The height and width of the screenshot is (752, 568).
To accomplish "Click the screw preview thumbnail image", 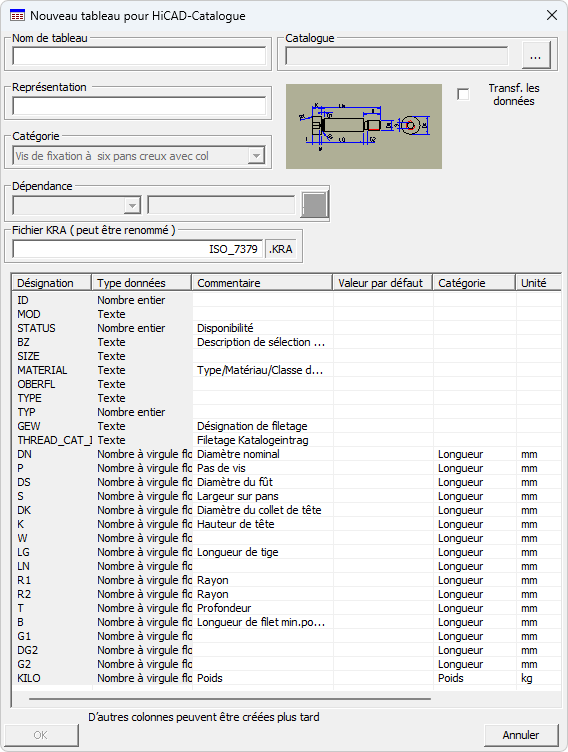I will 364,127.
